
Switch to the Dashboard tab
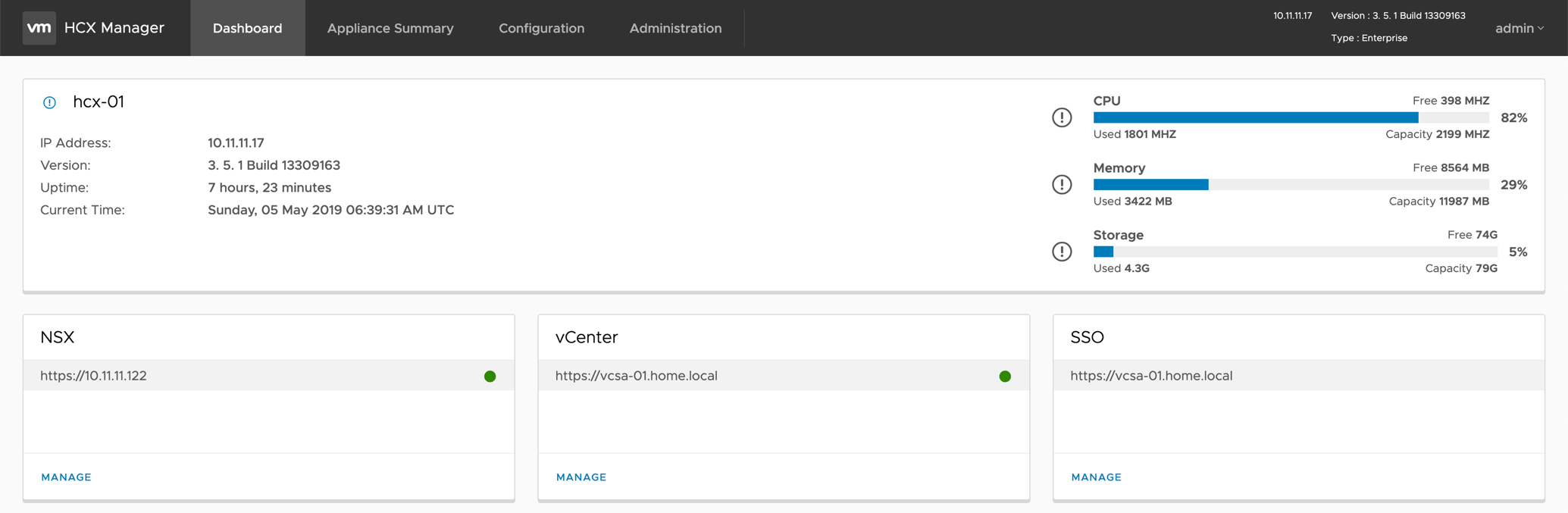(247, 28)
